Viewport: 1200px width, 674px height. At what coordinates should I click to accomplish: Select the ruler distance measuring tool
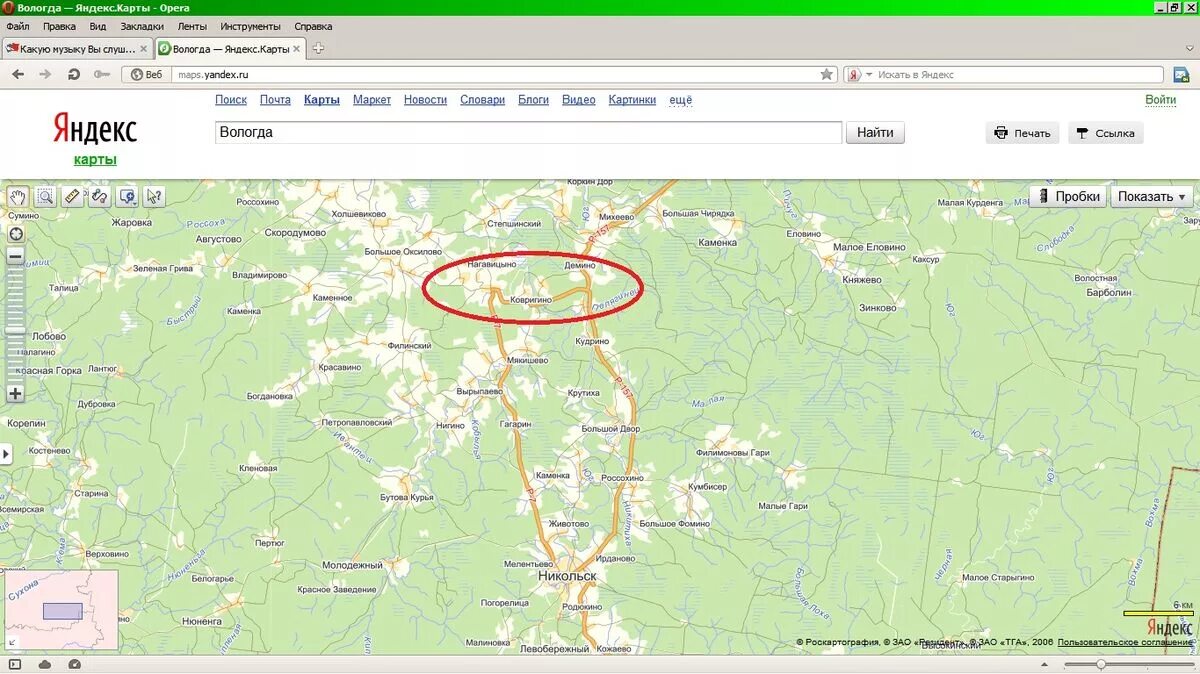coord(72,196)
